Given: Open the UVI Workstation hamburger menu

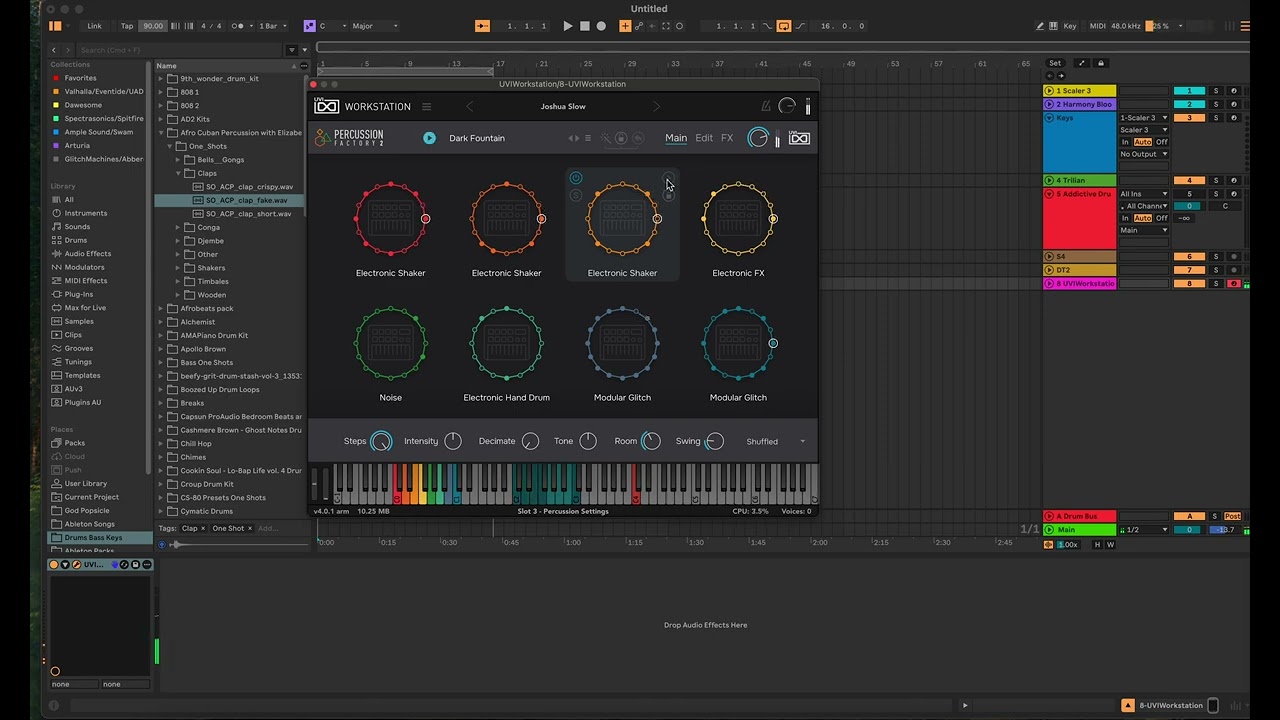Looking at the screenshot, I should [426, 107].
